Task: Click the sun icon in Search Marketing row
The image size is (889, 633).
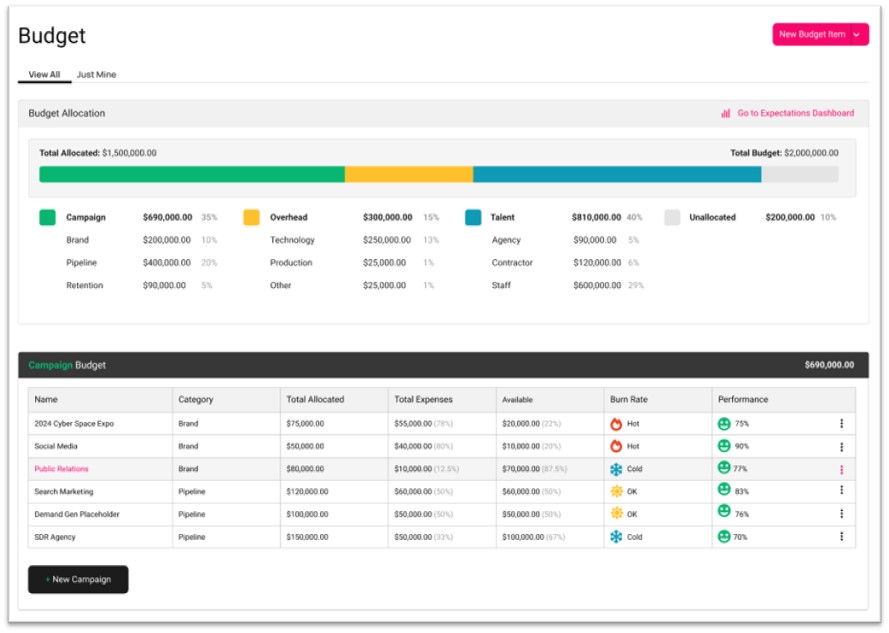Action: coord(616,491)
